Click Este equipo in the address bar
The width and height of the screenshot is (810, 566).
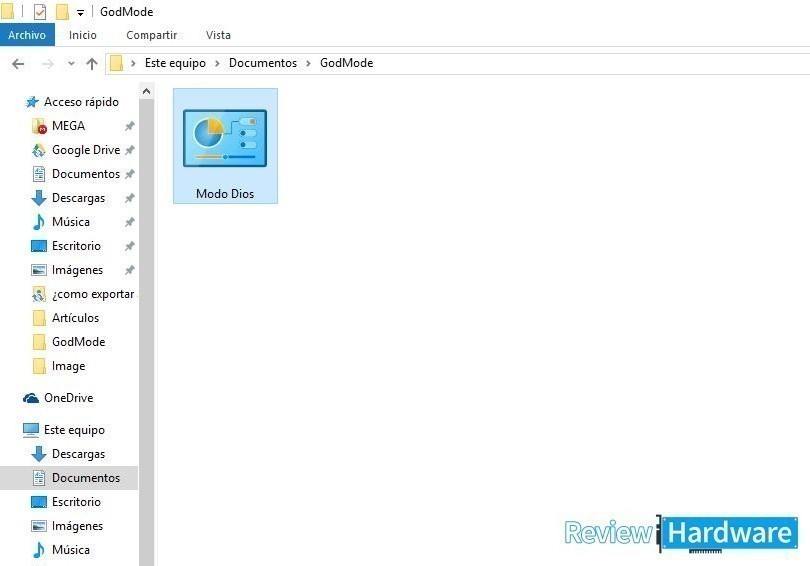(175, 63)
